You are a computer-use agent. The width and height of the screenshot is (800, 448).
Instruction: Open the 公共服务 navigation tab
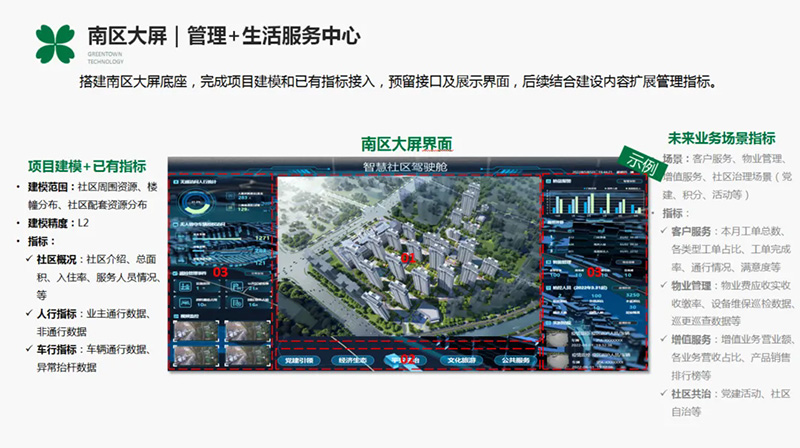click(516, 359)
